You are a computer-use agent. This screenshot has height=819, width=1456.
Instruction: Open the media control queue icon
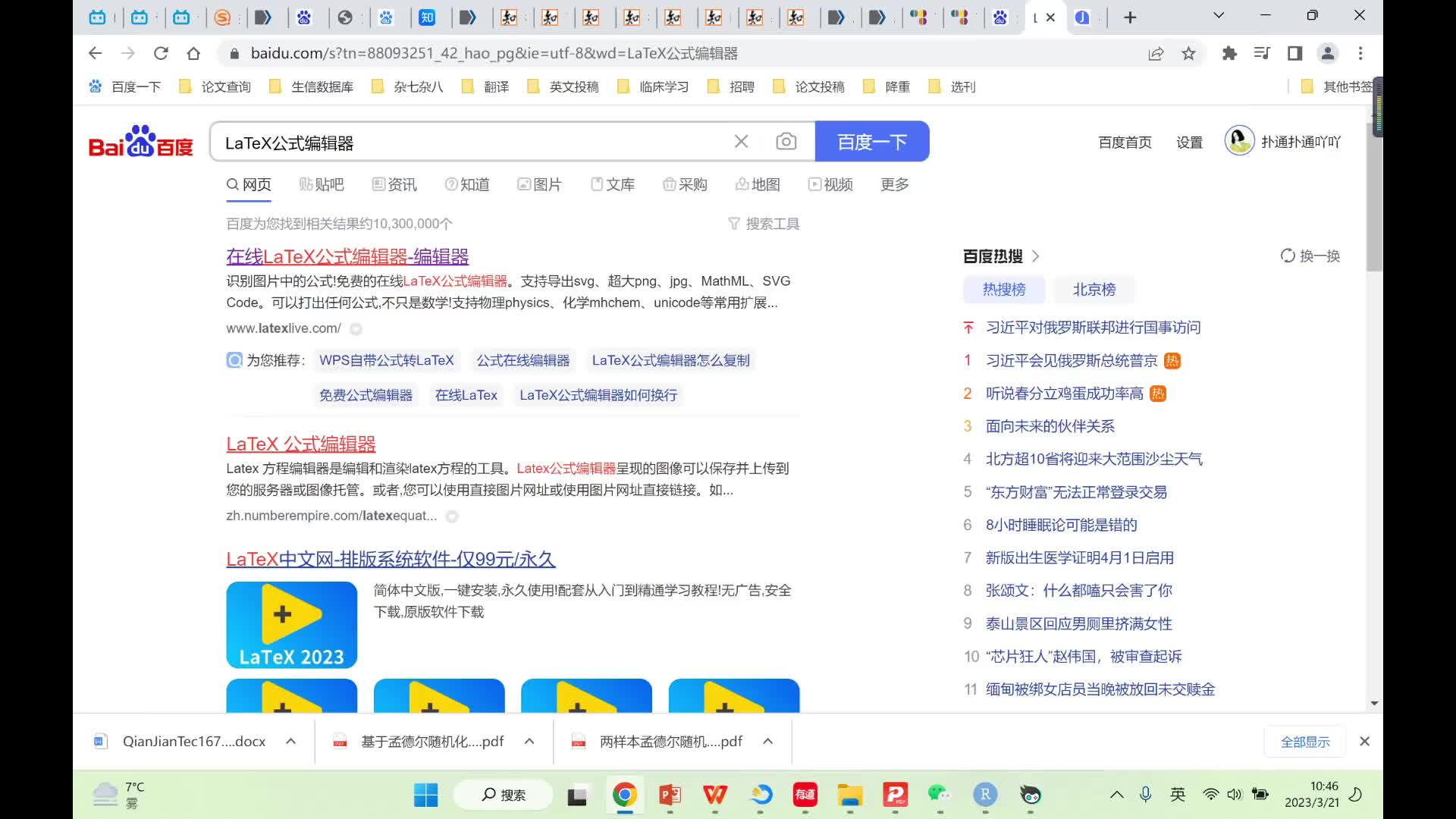point(1262,53)
